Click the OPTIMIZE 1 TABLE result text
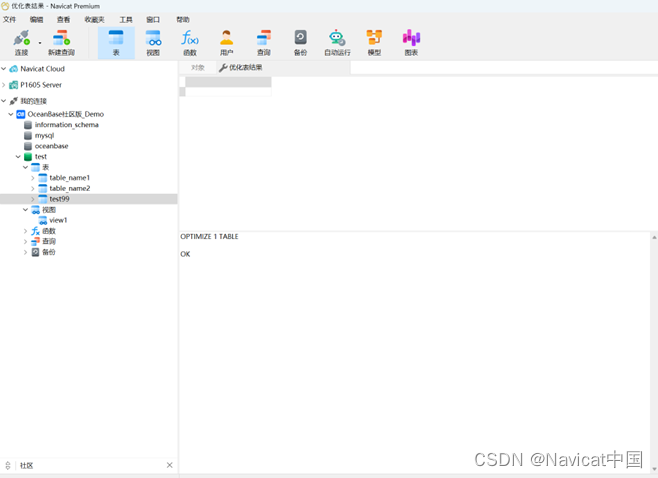 (x=209, y=236)
